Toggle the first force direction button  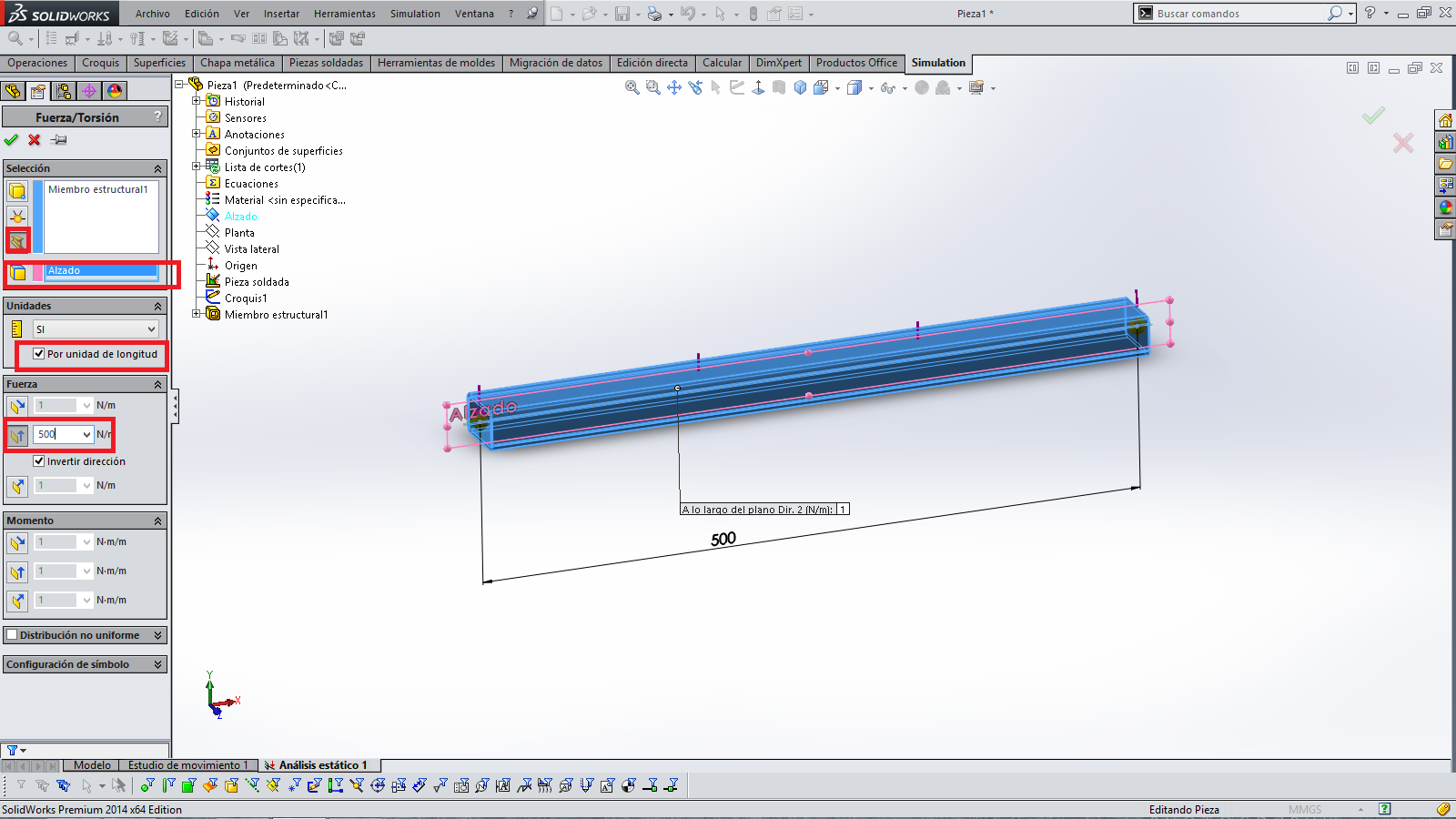point(17,406)
